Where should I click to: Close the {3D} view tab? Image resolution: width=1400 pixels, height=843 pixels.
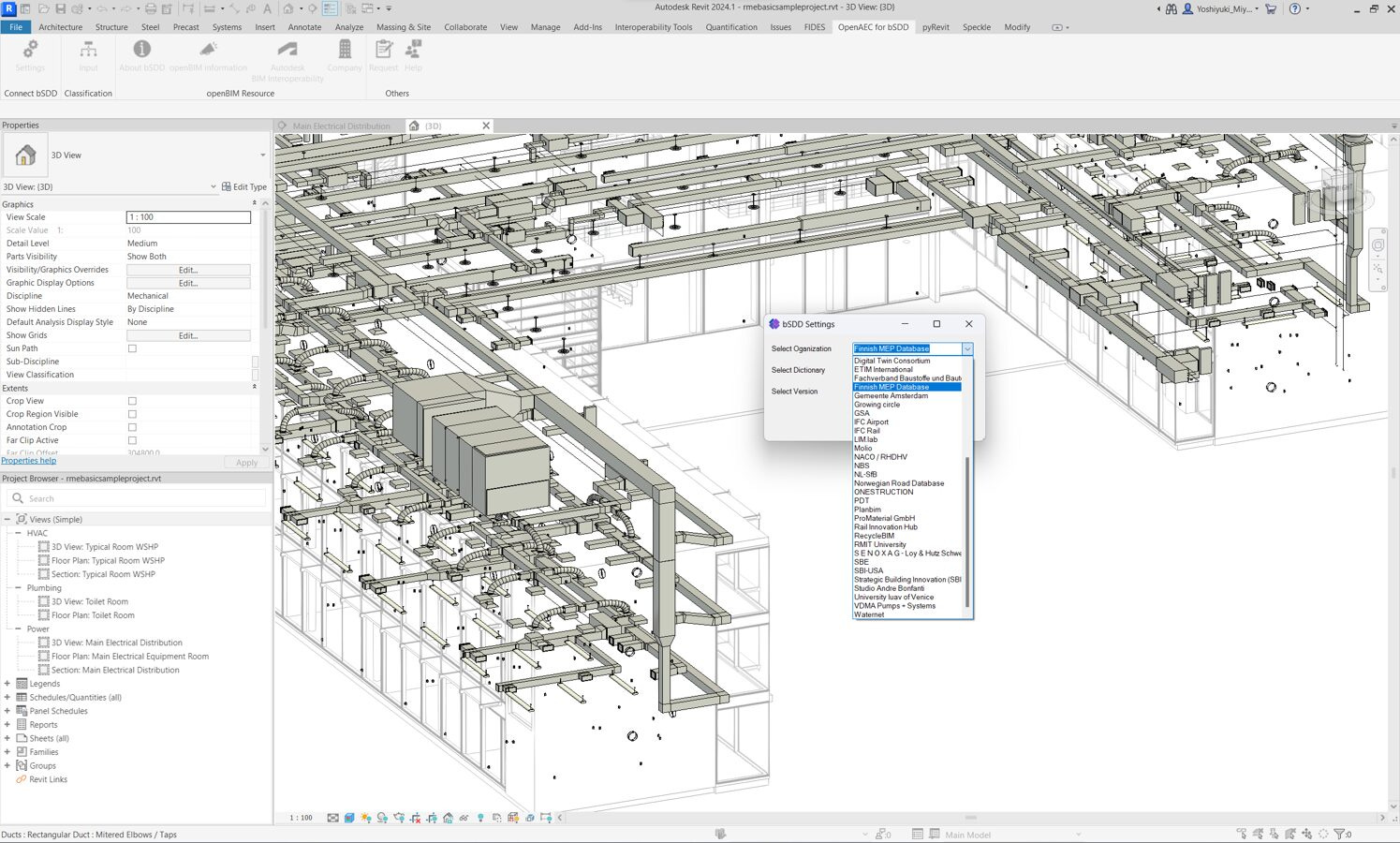click(486, 126)
